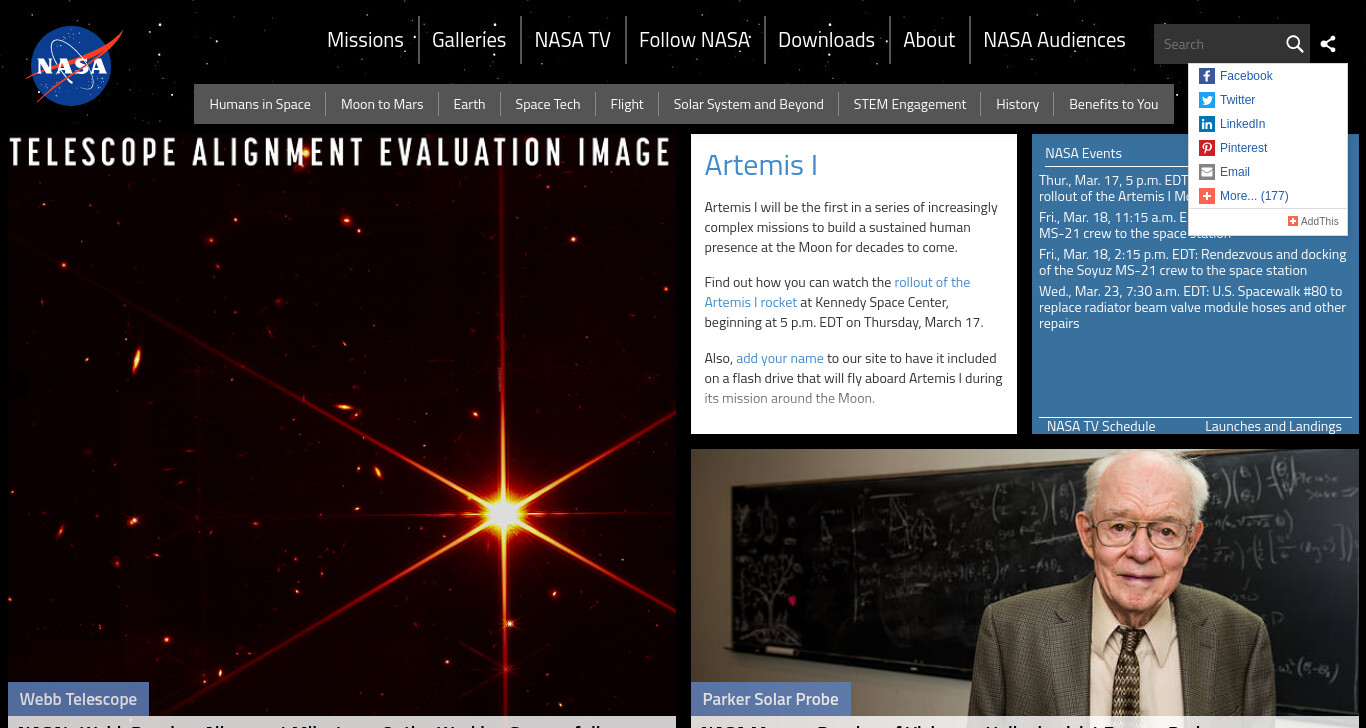
Task: Click the Parker Solar Probe tag
Action: click(x=770, y=699)
